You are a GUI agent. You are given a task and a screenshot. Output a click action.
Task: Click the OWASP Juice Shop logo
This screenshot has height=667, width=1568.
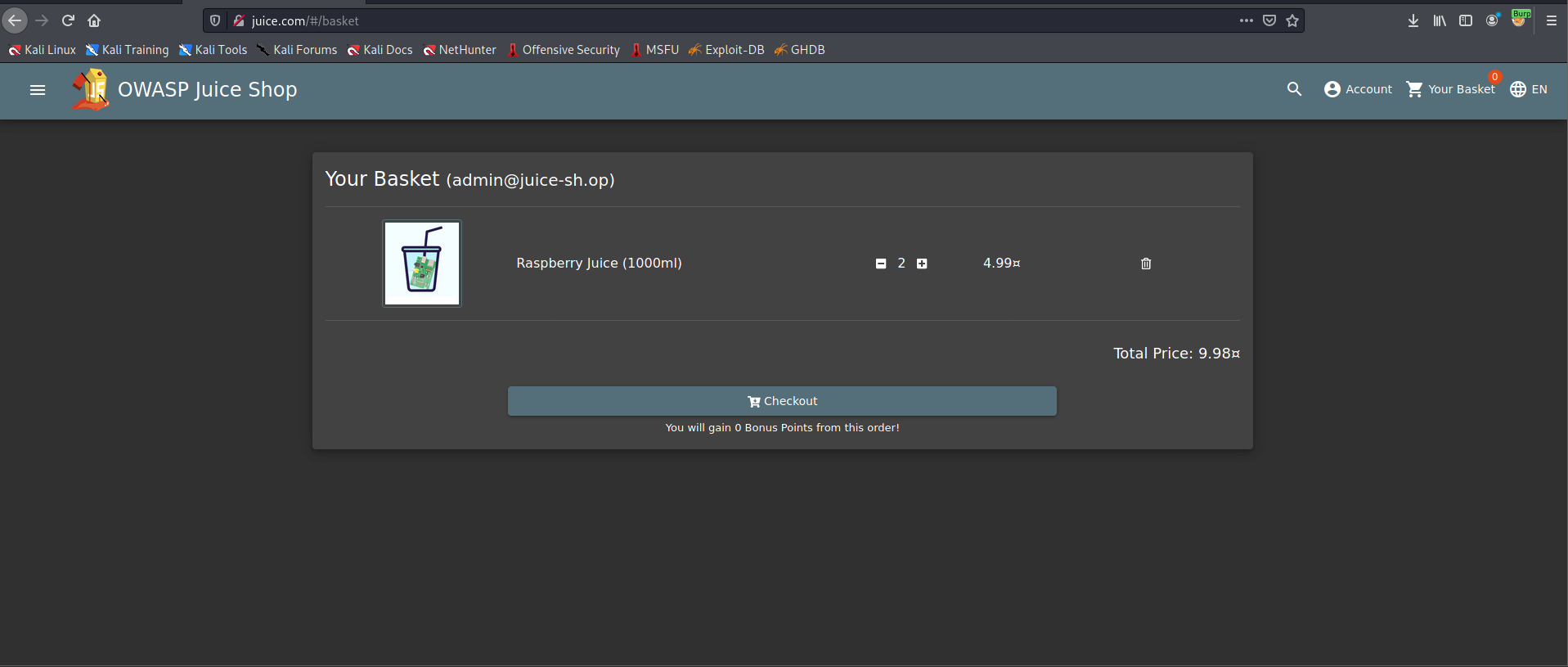(90, 89)
